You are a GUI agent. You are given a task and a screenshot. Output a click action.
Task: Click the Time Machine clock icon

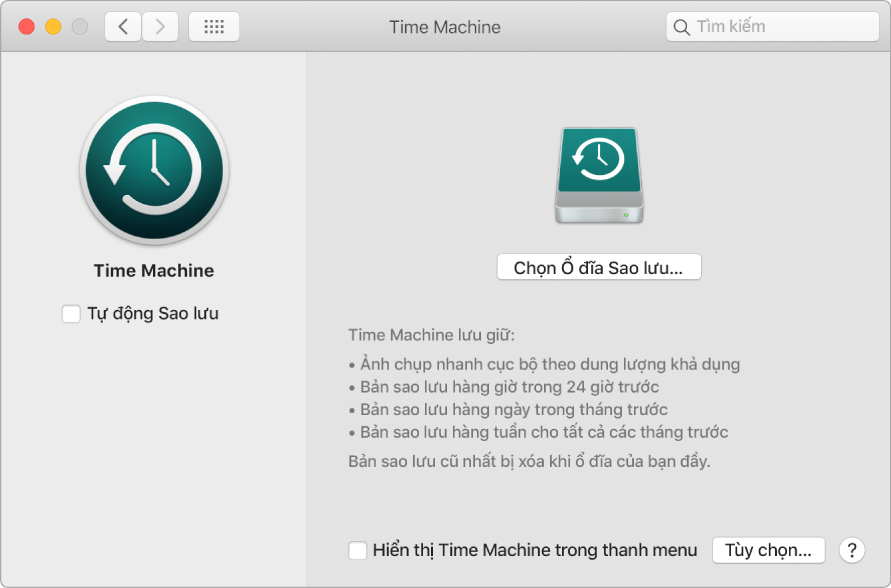tap(154, 170)
